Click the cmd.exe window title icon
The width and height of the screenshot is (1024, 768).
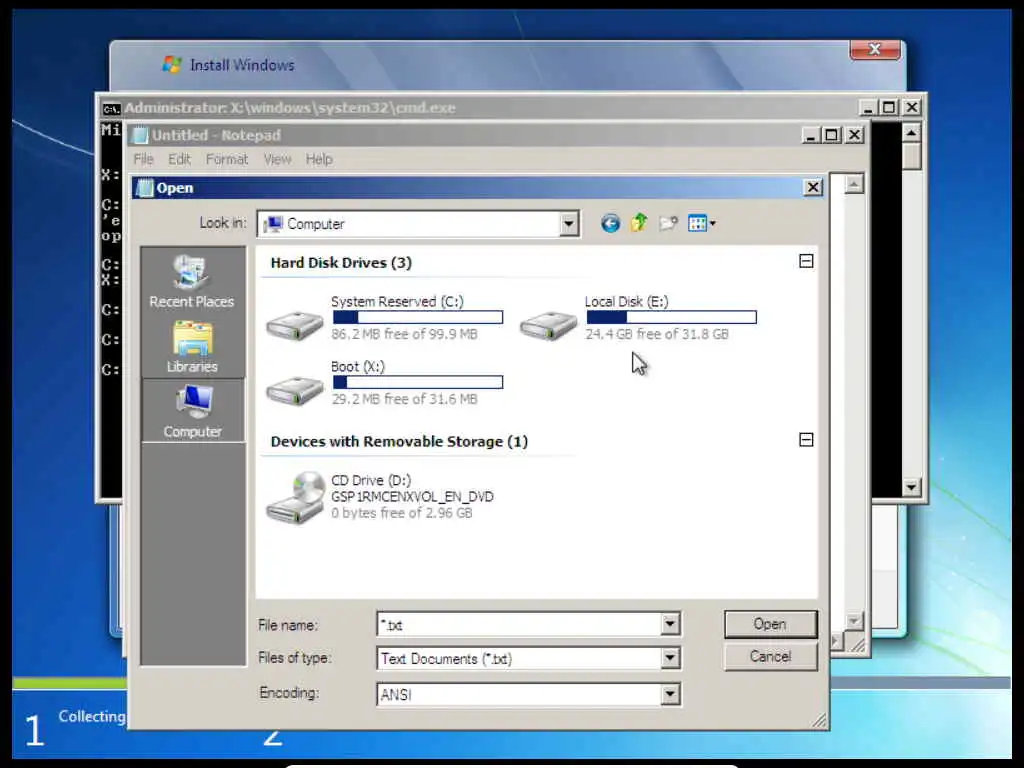[x=112, y=108]
